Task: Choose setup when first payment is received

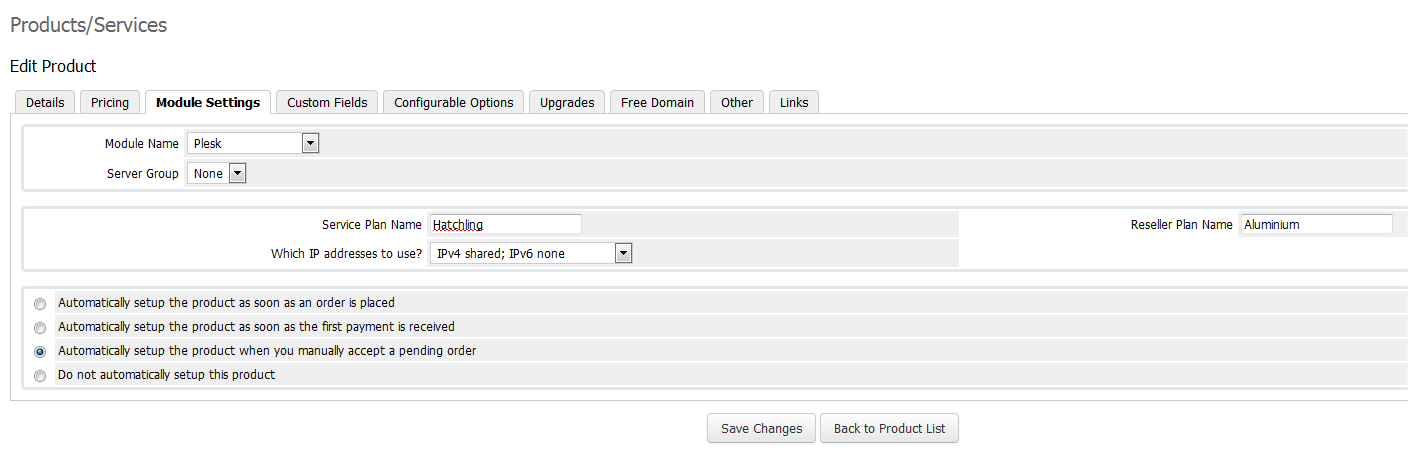Action: (x=40, y=327)
